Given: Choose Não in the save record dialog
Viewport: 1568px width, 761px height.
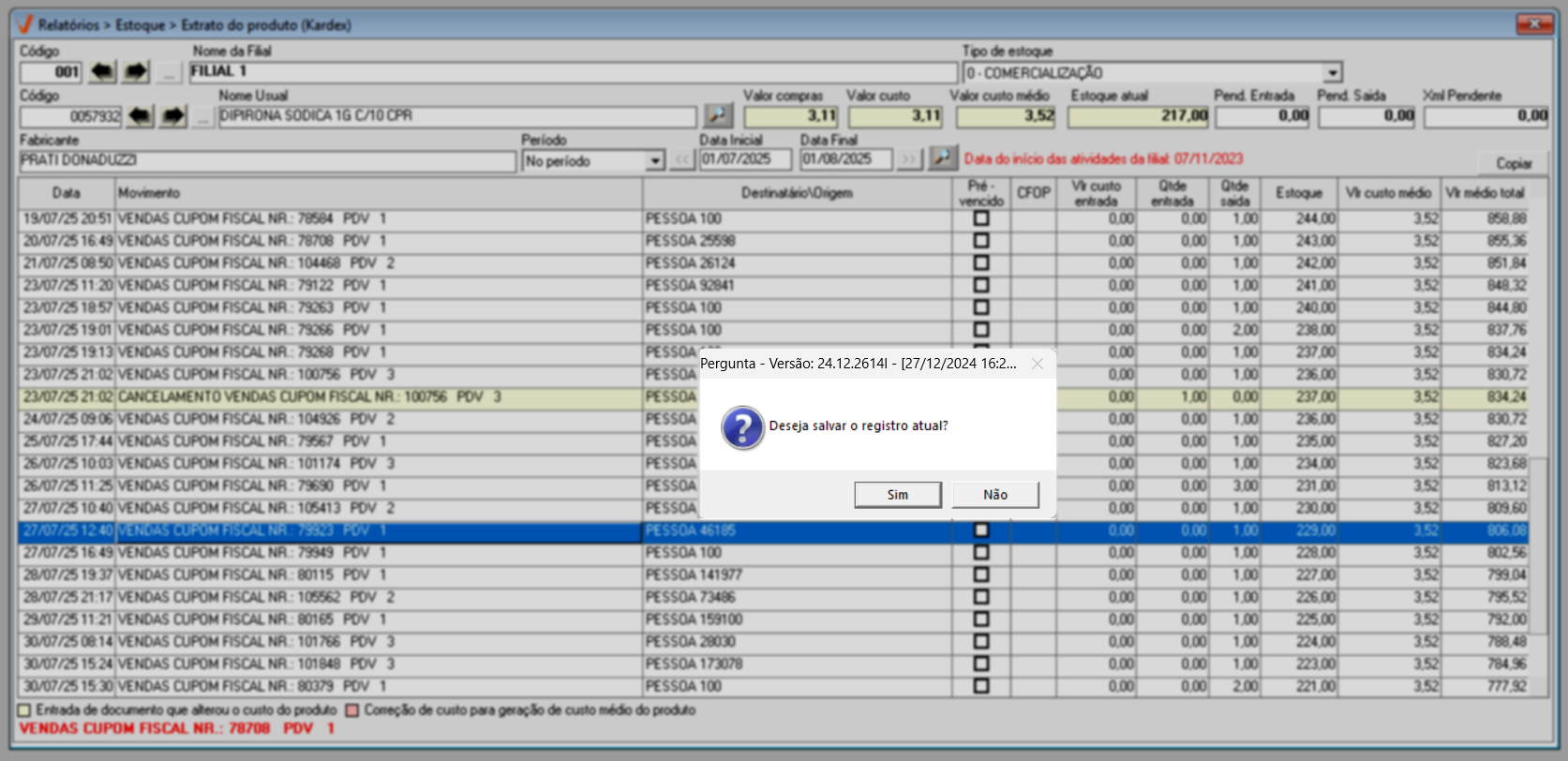Looking at the screenshot, I should click(x=995, y=495).
